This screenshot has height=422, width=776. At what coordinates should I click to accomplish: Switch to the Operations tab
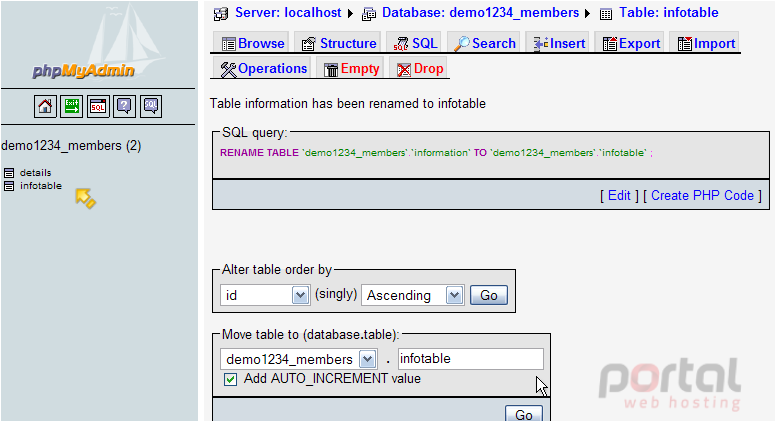pos(263,69)
